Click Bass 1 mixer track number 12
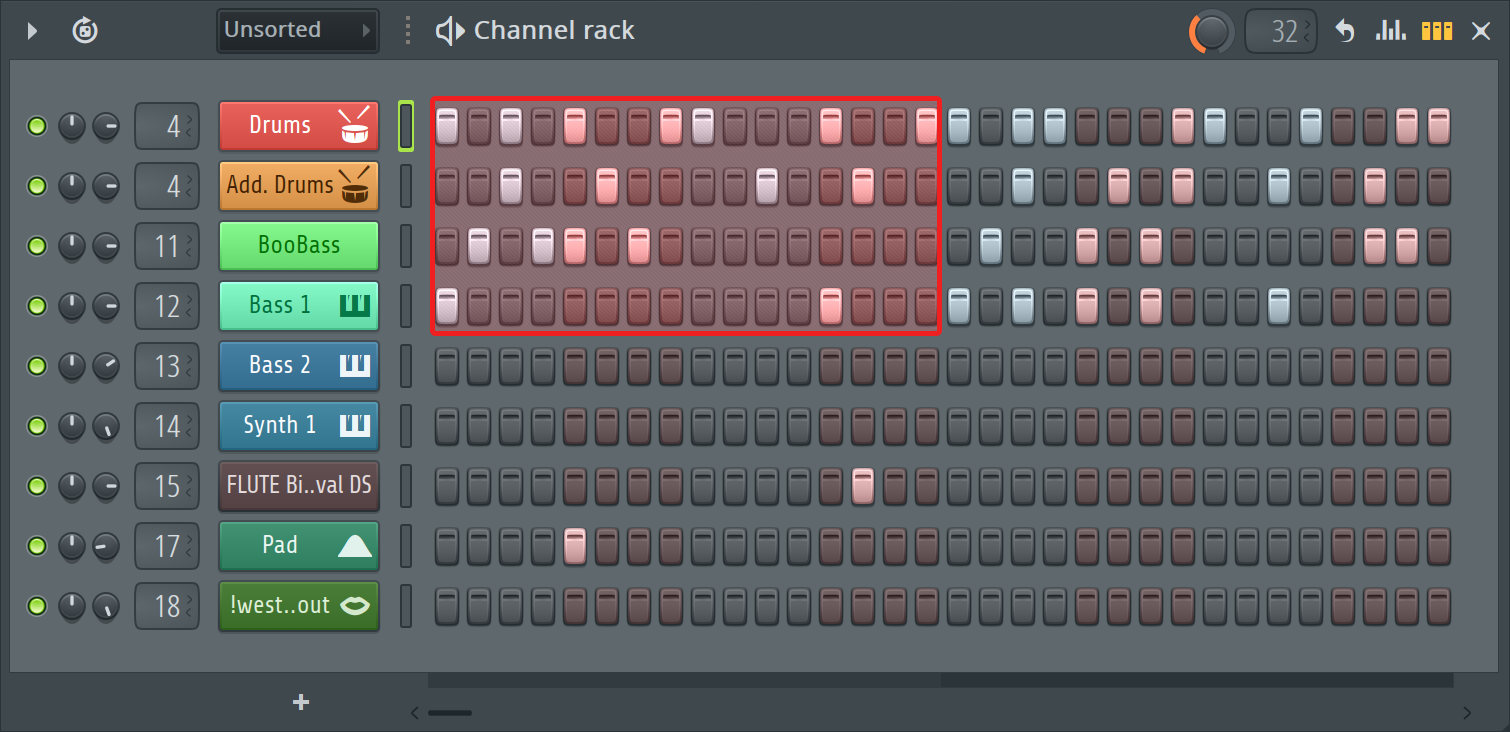 [x=168, y=306]
